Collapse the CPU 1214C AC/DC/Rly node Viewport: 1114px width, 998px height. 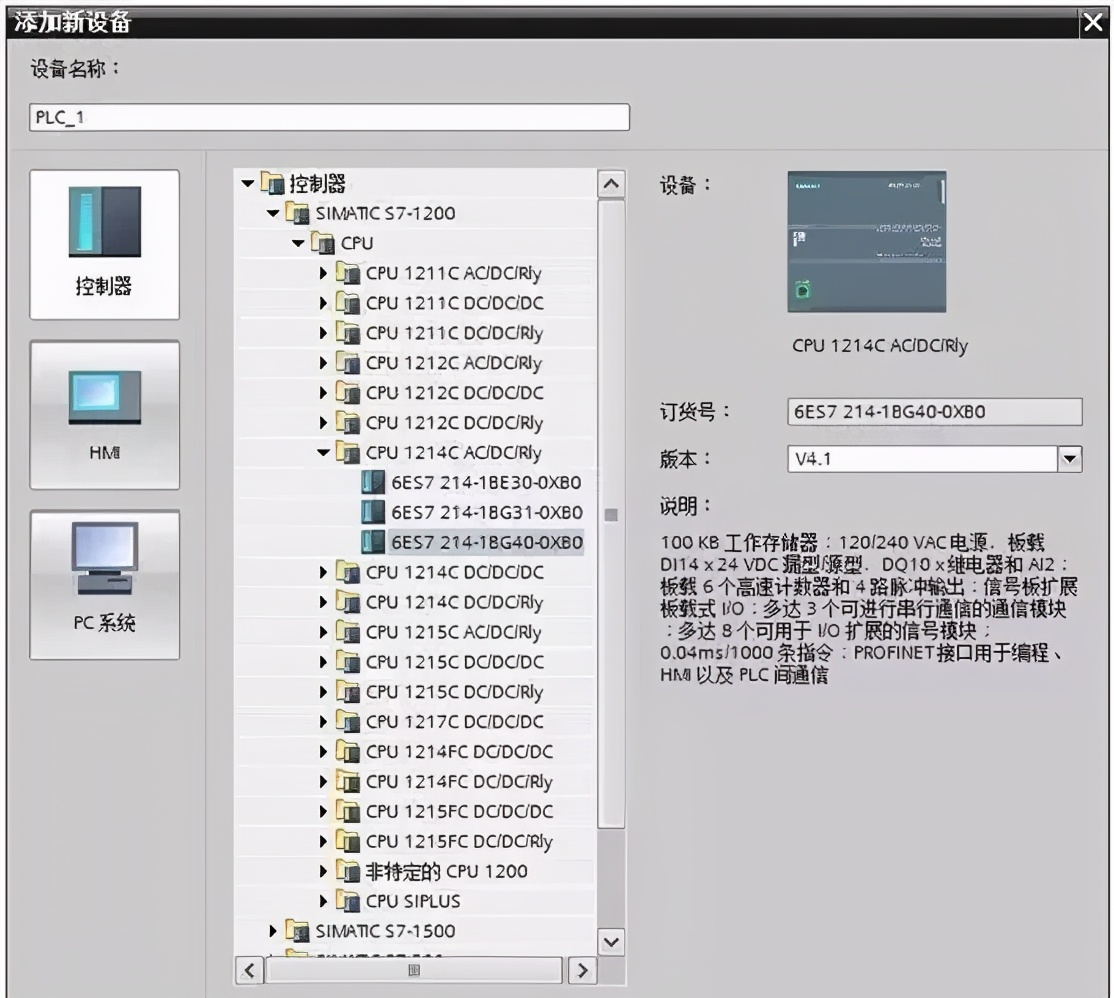pos(323,453)
